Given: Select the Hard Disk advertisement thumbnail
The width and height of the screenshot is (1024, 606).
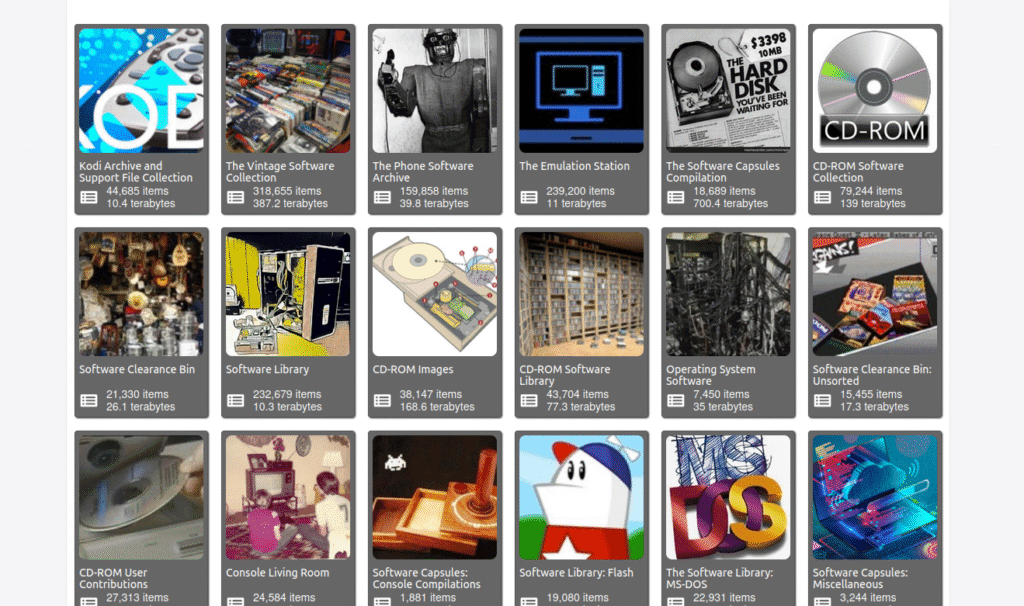Looking at the screenshot, I should (x=728, y=91).
